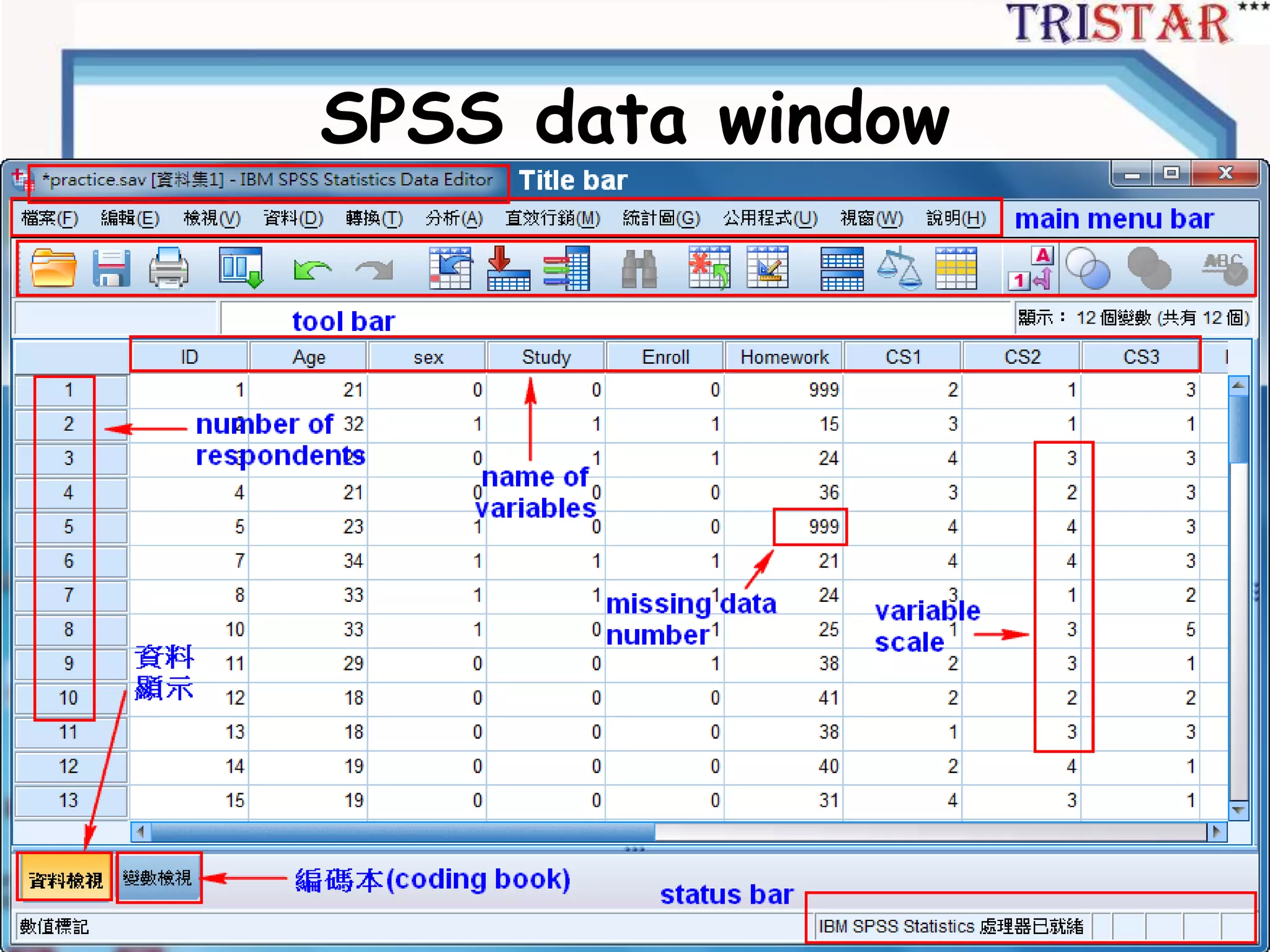Screen dimensions: 1270x952
Task: Open the 直效行銷(M) menu
Action: [x=553, y=218]
